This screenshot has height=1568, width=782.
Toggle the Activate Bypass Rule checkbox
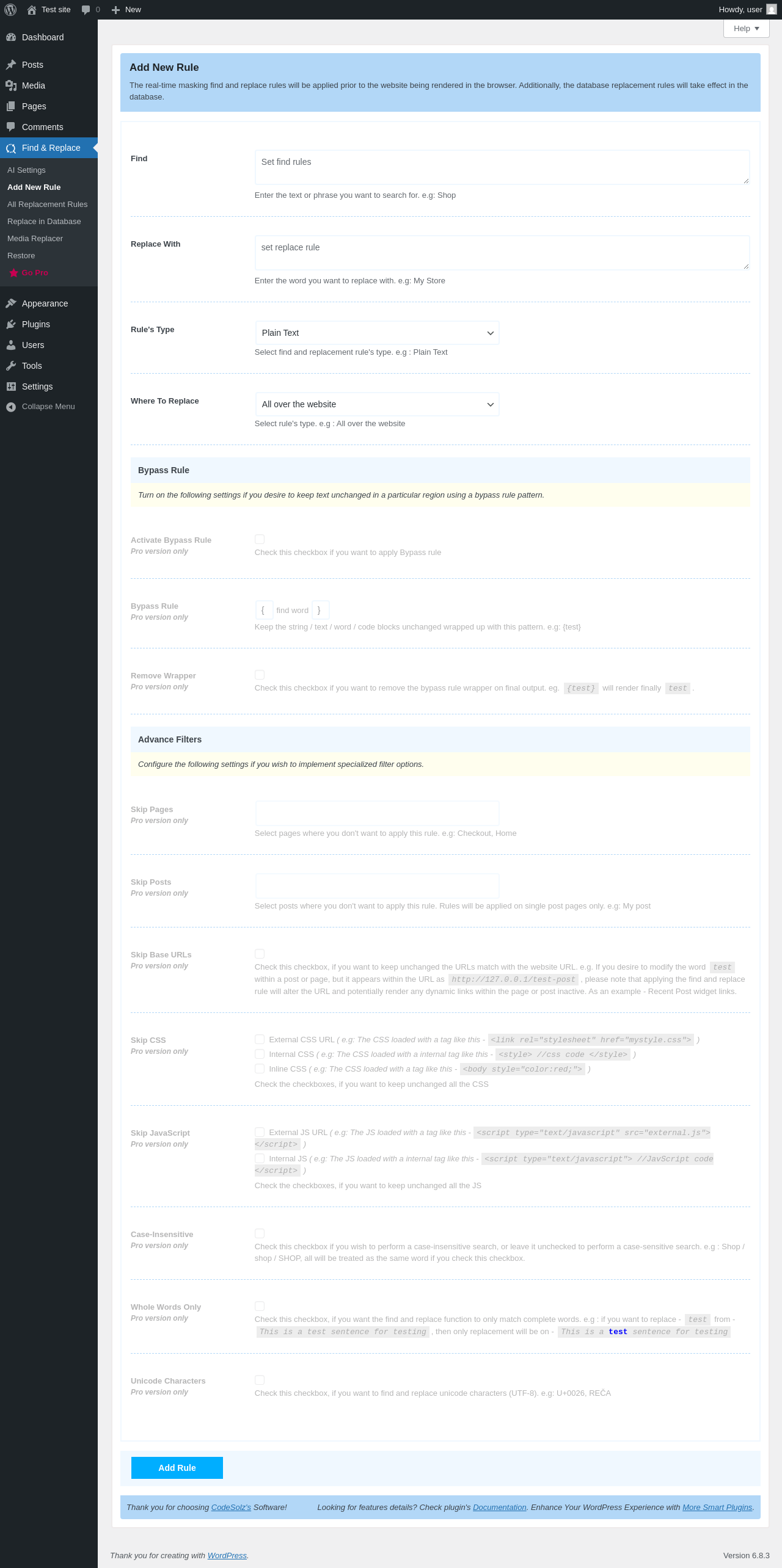(x=260, y=539)
